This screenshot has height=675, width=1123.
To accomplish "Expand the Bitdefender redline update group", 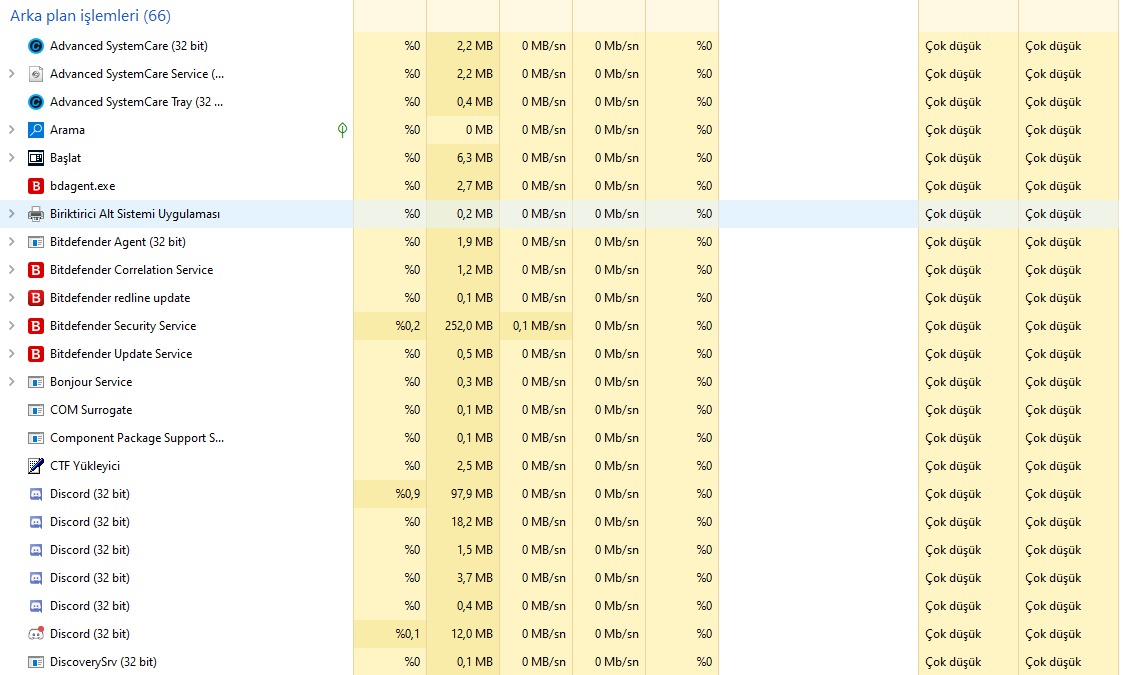I will pos(11,297).
